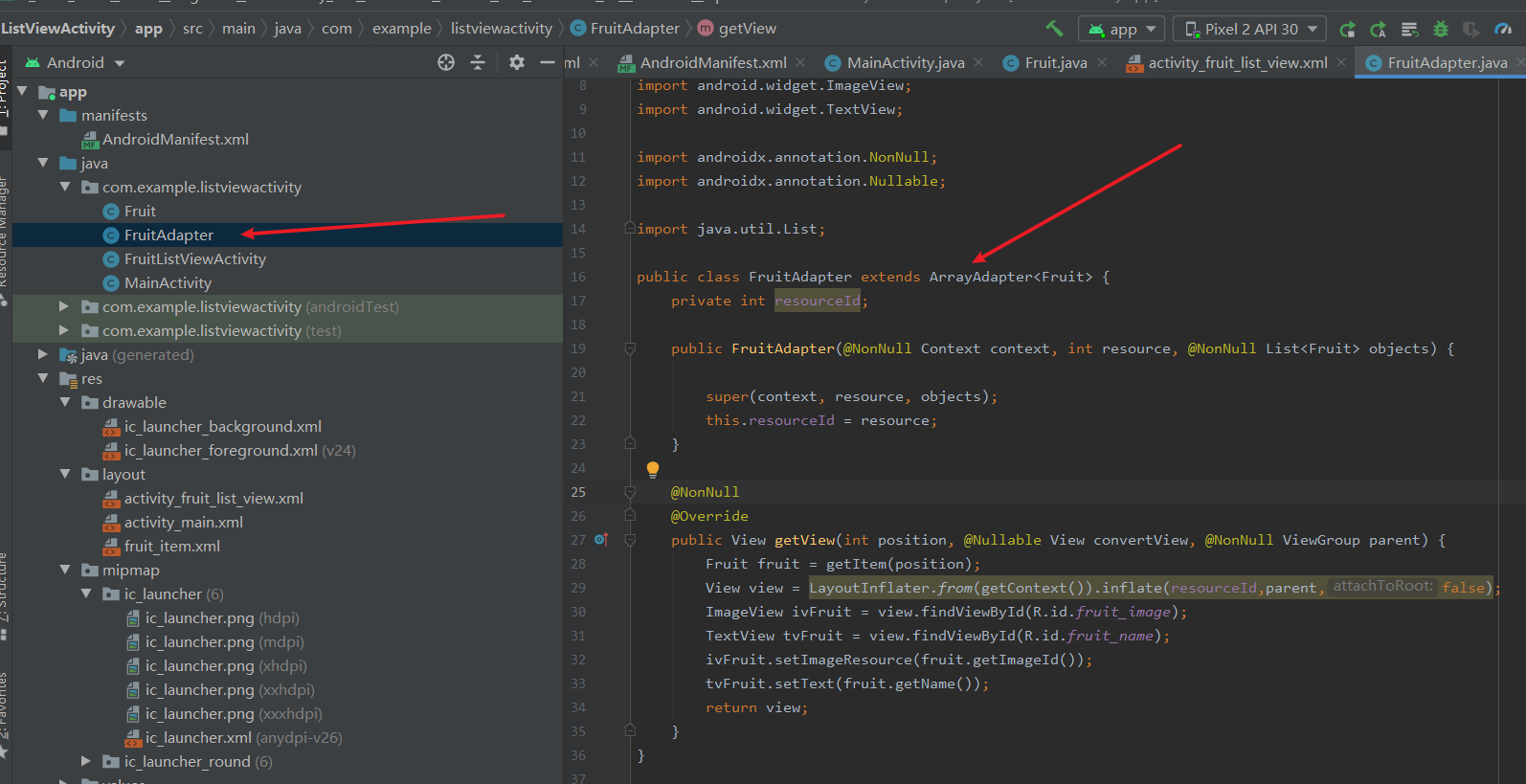Expand the com.example.listviewactivity (test) package

64,330
